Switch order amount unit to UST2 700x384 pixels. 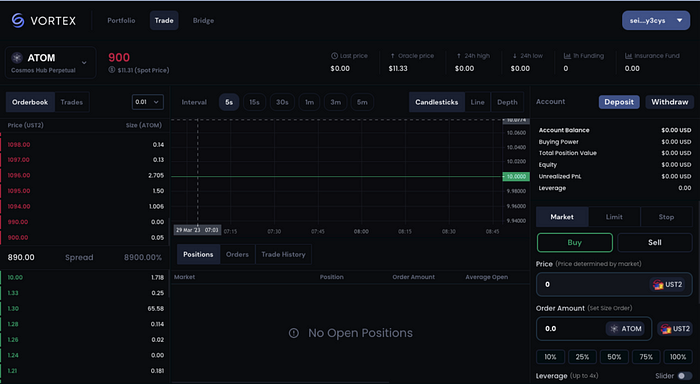pos(675,329)
